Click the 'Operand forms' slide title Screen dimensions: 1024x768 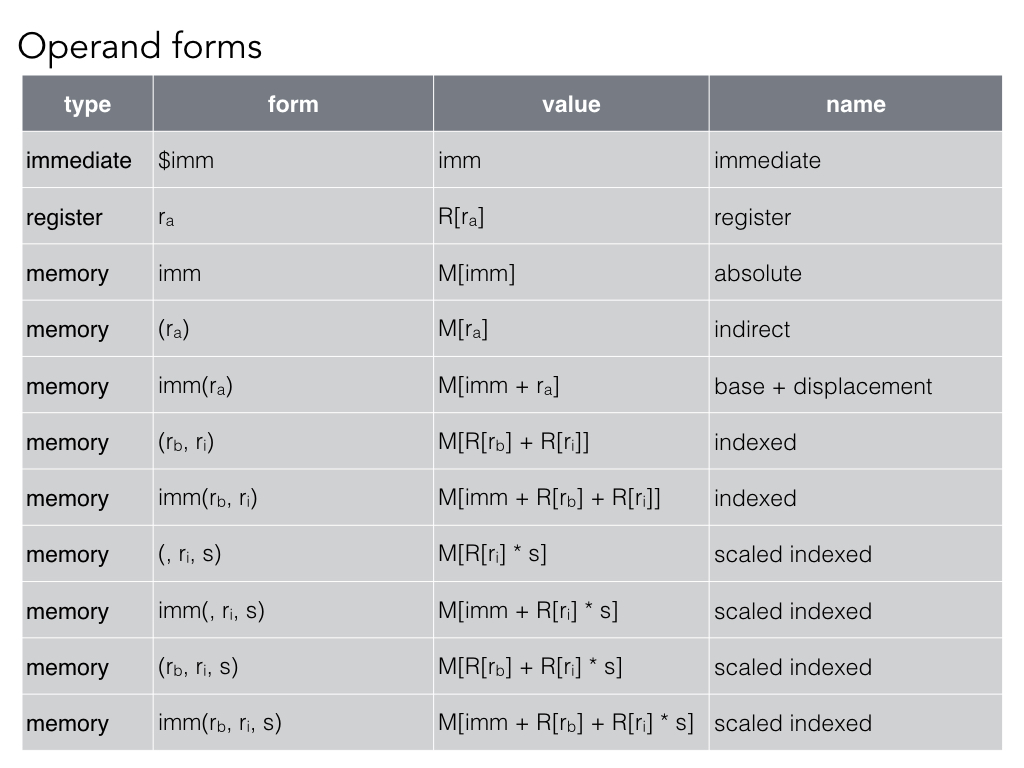(x=140, y=47)
